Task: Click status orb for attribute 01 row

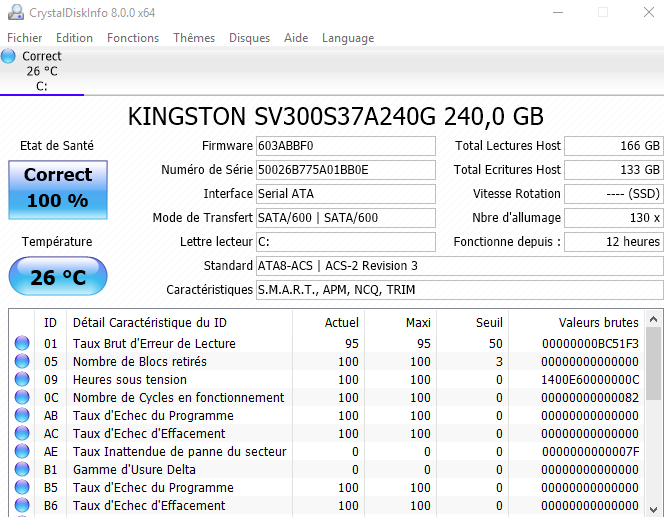Action: (x=22, y=343)
